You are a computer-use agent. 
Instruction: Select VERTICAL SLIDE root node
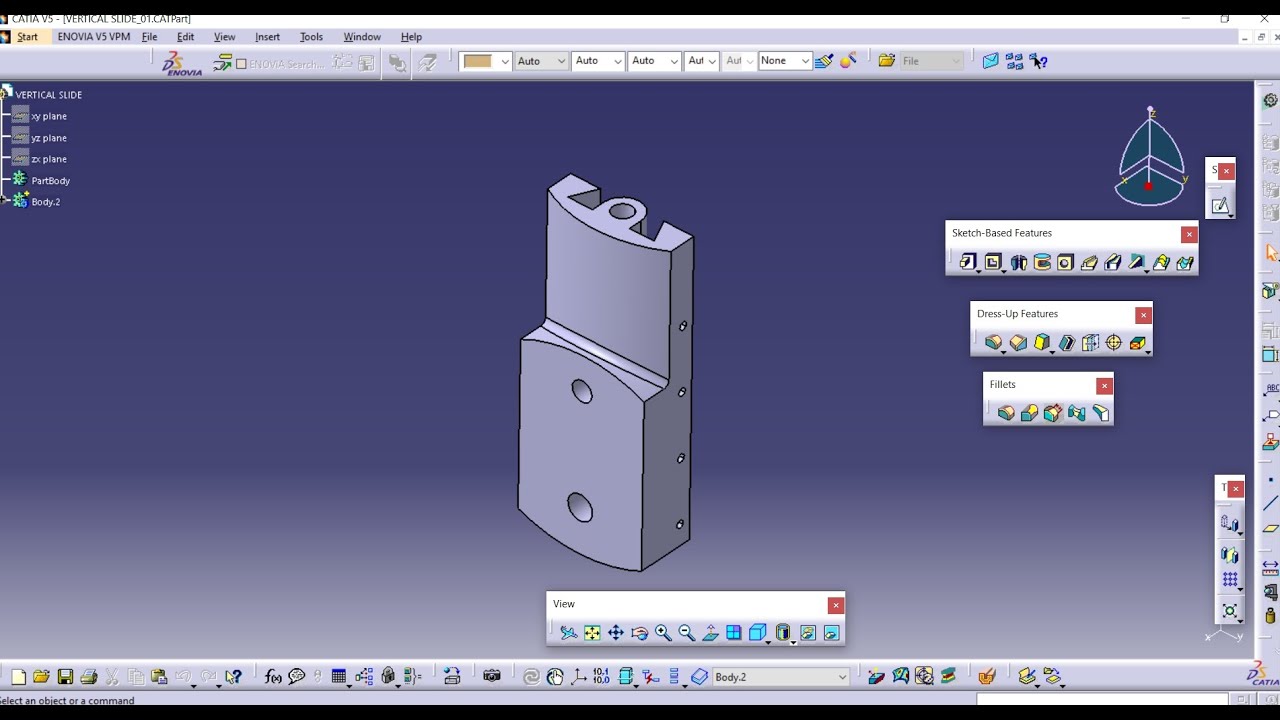pos(48,95)
